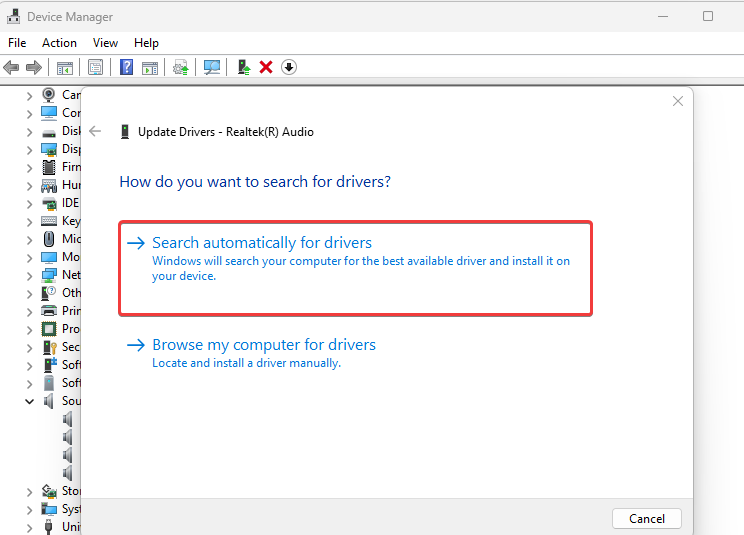Click the Monitors category icon
This screenshot has height=535, width=744.
pyautogui.click(x=49, y=257)
